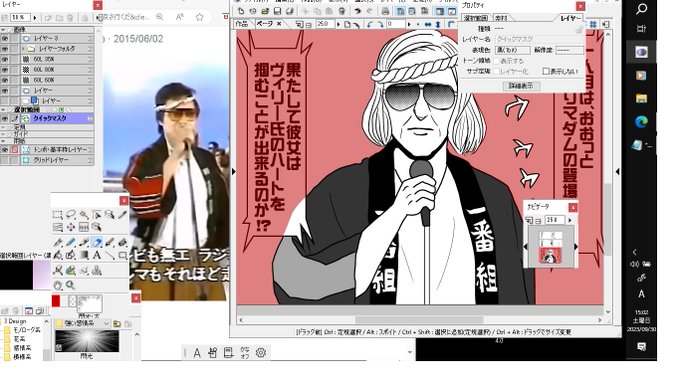Open the browser reader settings gear icon
Image resolution: width=680 pixels, height=382 pixels.
[261, 353]
